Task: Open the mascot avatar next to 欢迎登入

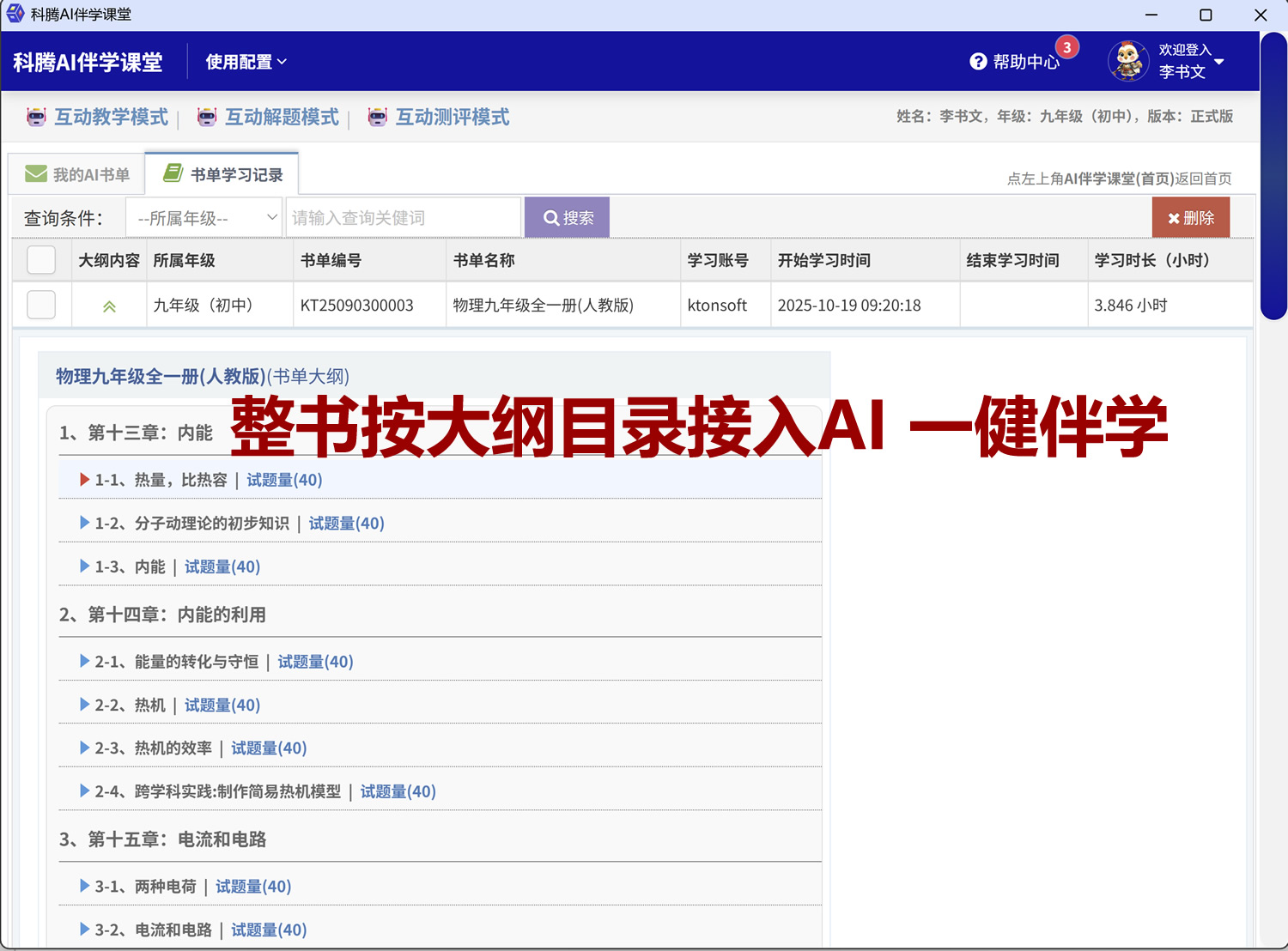Action: (1127, 61)
